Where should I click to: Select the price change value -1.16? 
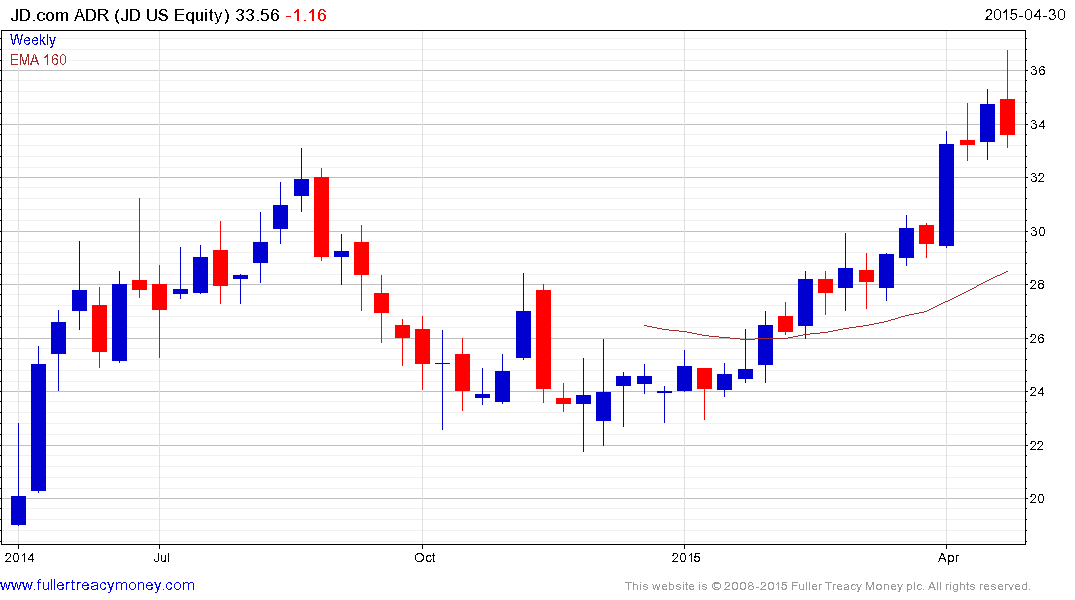(306, 15)
